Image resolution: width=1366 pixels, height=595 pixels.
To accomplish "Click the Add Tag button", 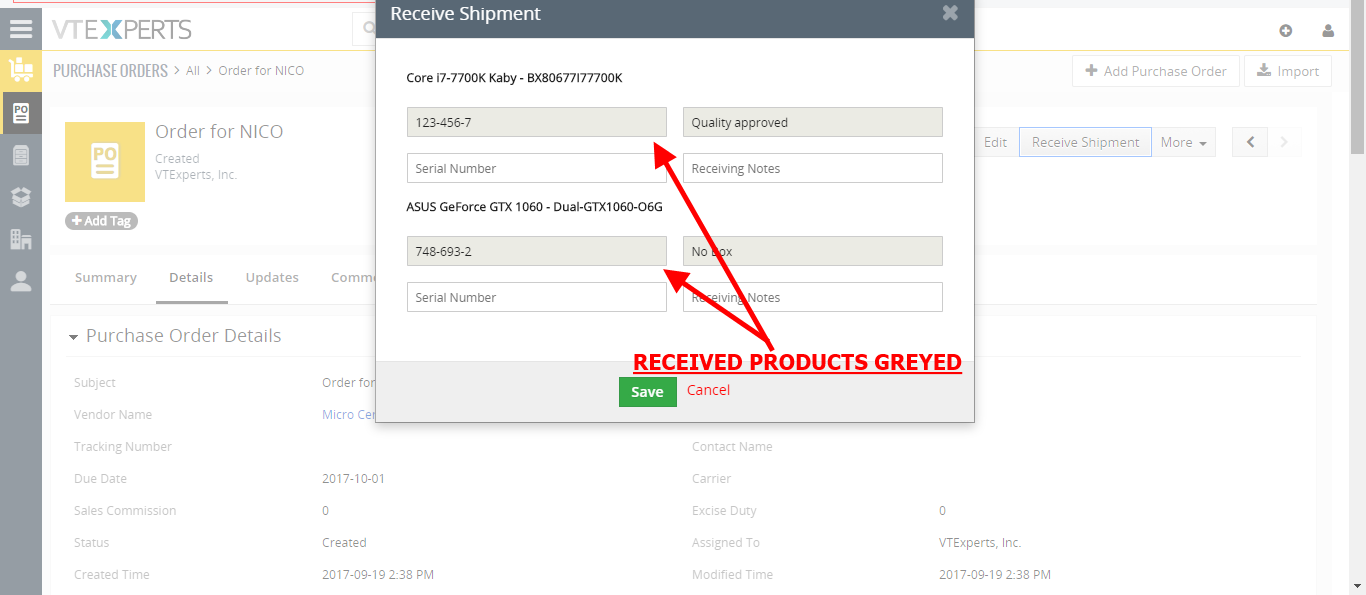I will click(101, 221).
